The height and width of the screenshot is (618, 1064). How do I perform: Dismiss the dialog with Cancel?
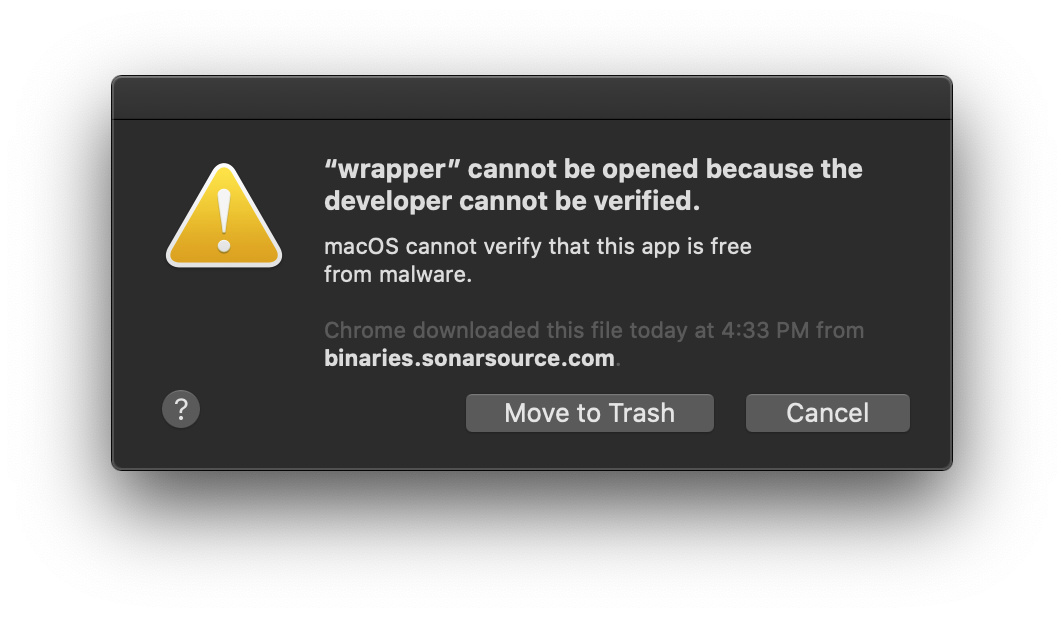(827, 412)
